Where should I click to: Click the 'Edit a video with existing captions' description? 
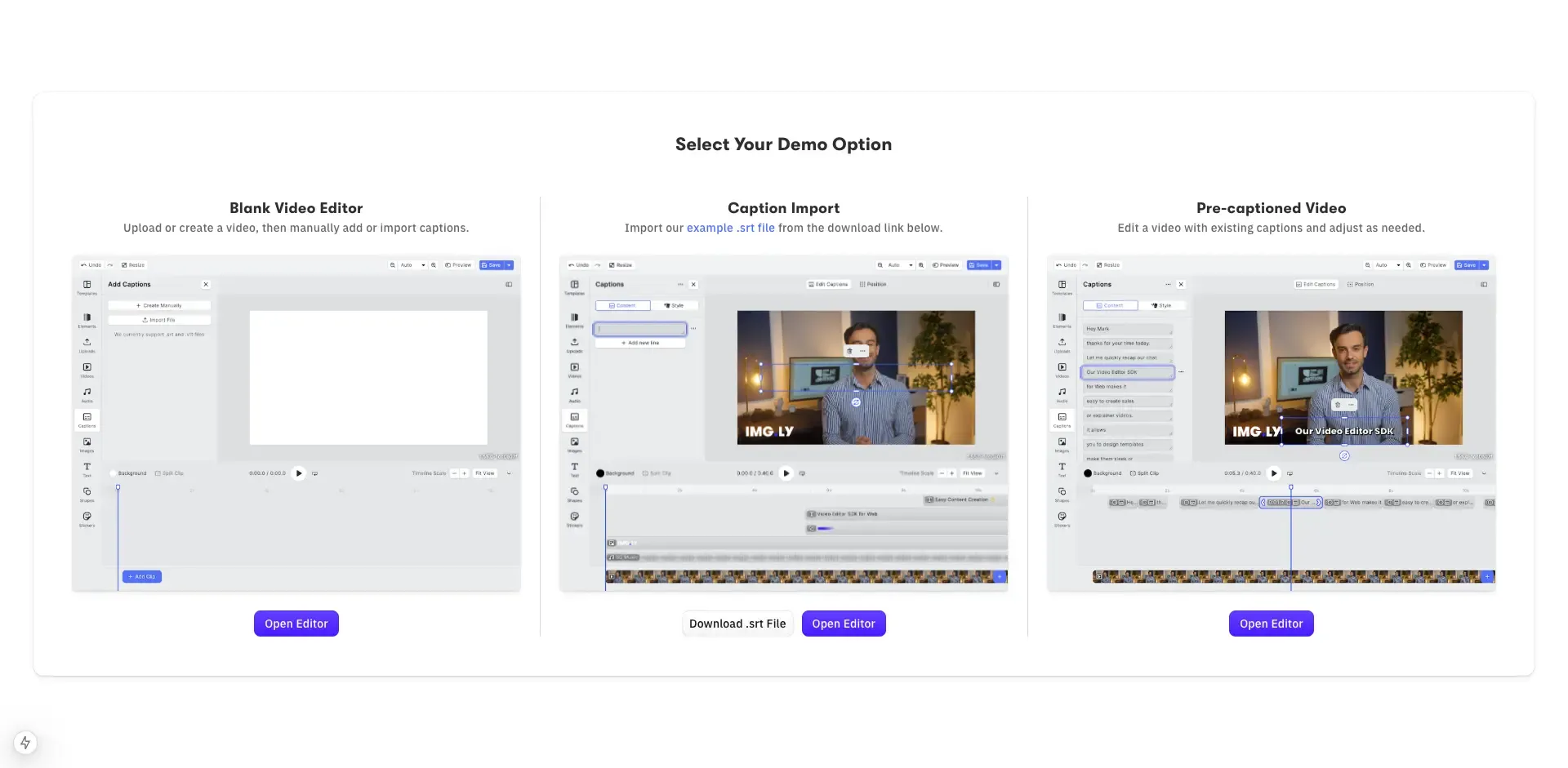point(1272,228)
